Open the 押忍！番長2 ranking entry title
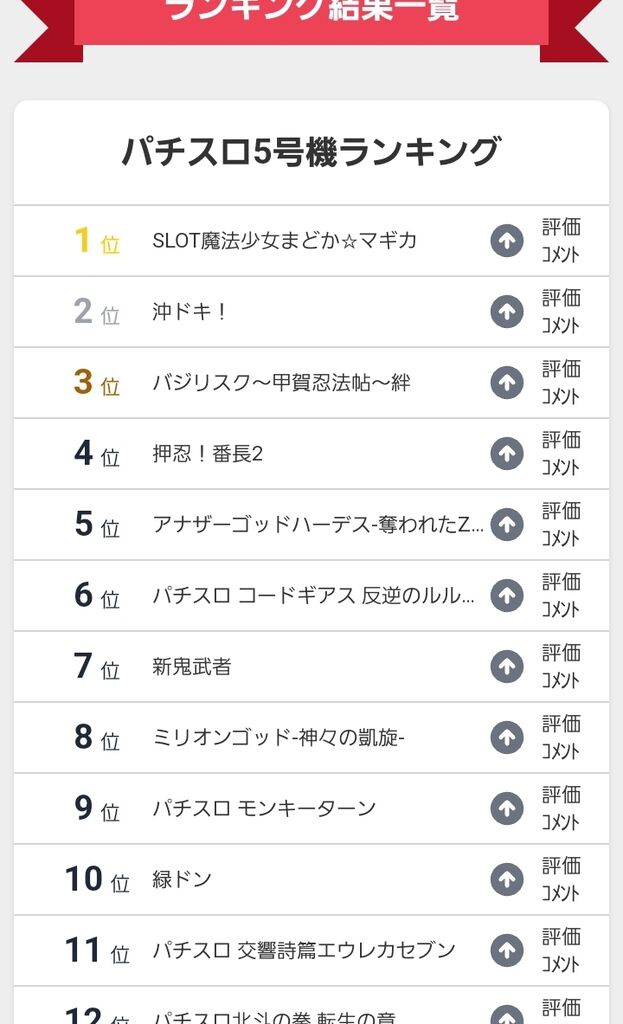Screen dimensions: 623x1024 point(207,454)
